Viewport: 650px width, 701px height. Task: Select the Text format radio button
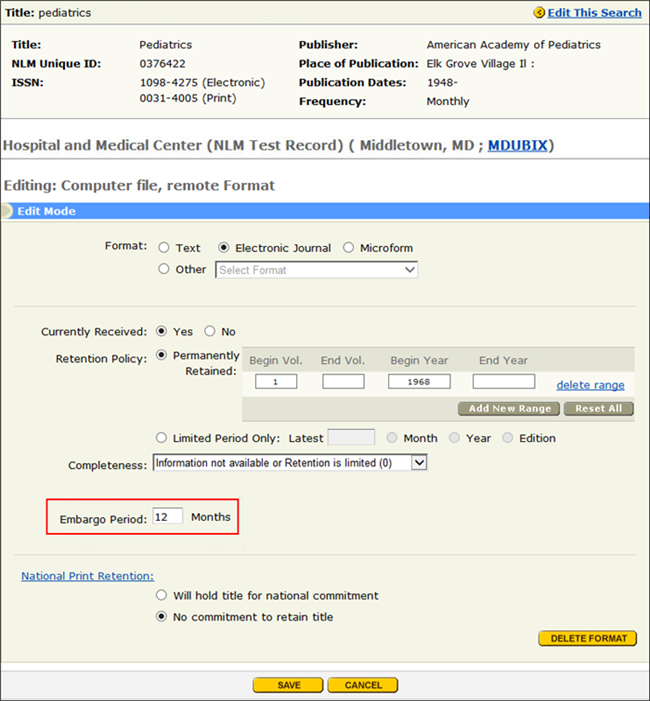coord(164,247)
